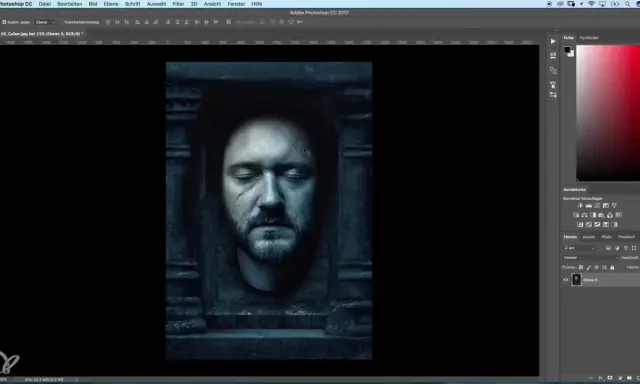Switch to the Ebenen tab
The width and height of the screenshot is (640, 384).
coord(570,237)
